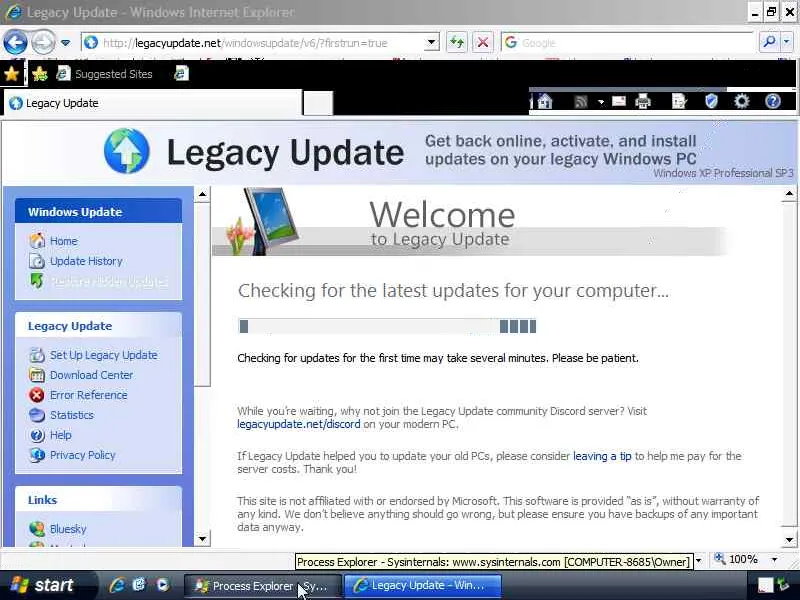Click the Windows Update sidebar header
The width and height of the screenshot is (800, 600).
click(x=98, y=212)
